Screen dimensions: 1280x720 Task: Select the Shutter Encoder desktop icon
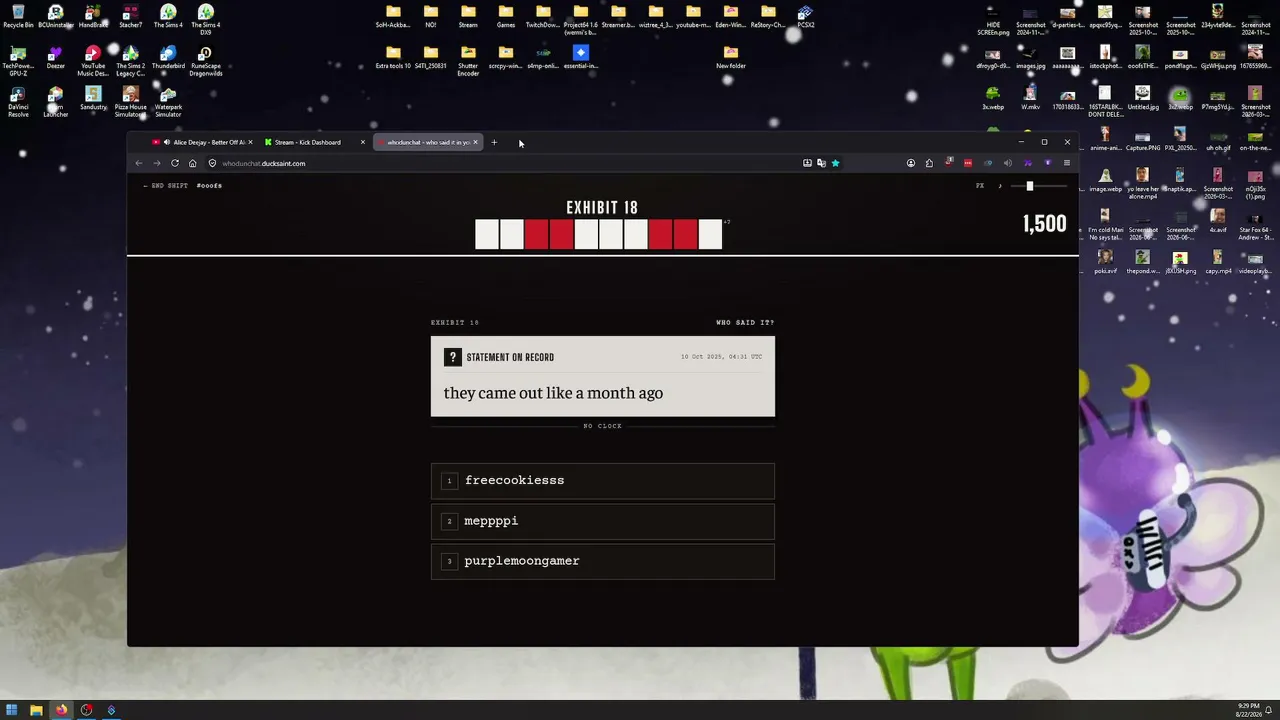(468, 61)
